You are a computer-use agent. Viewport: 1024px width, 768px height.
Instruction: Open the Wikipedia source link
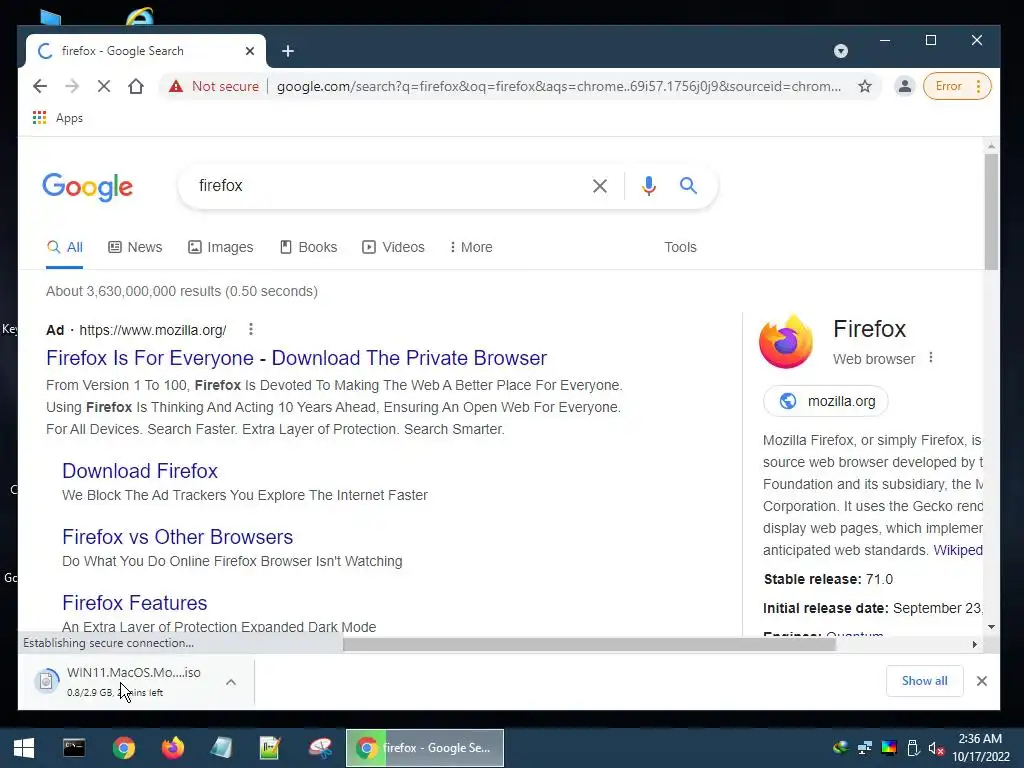click(957, 550)
